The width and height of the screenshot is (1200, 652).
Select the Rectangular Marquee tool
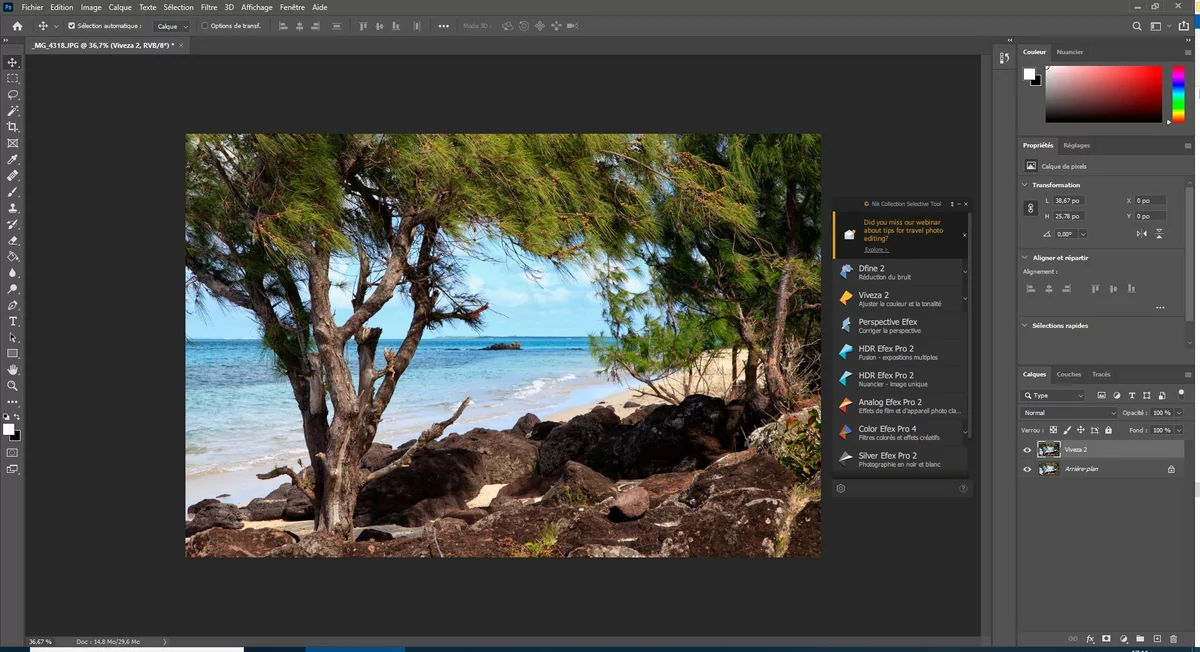tap(13, 78)
